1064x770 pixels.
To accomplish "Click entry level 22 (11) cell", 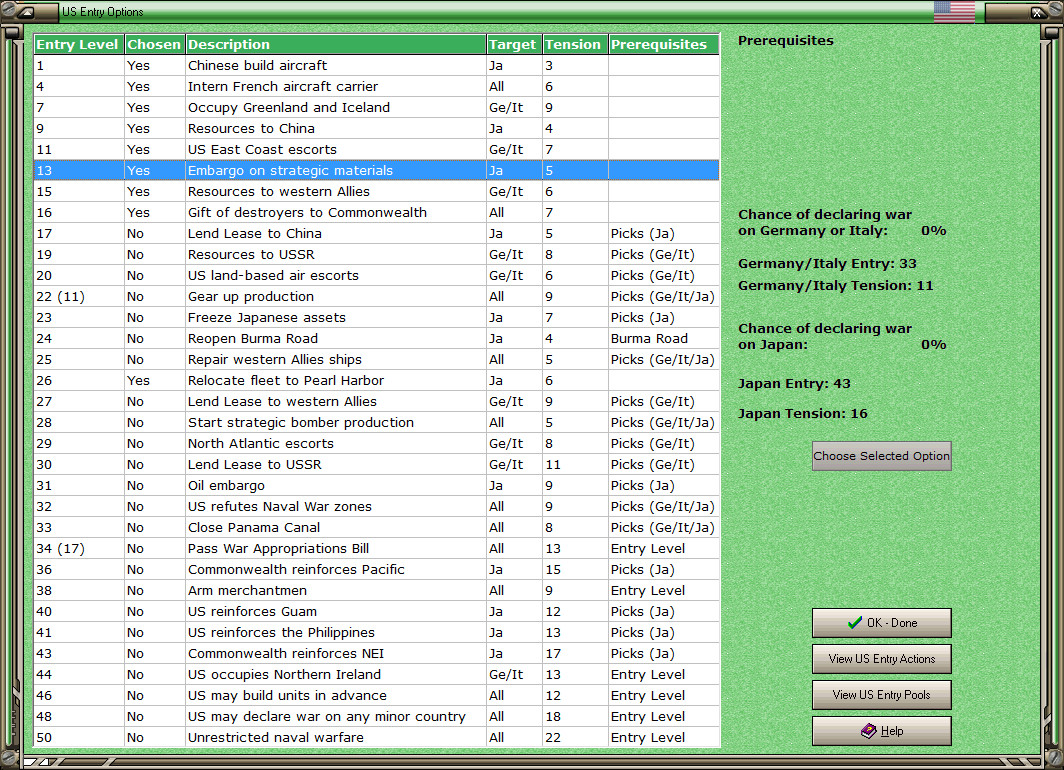I will [x=79, y=296].
